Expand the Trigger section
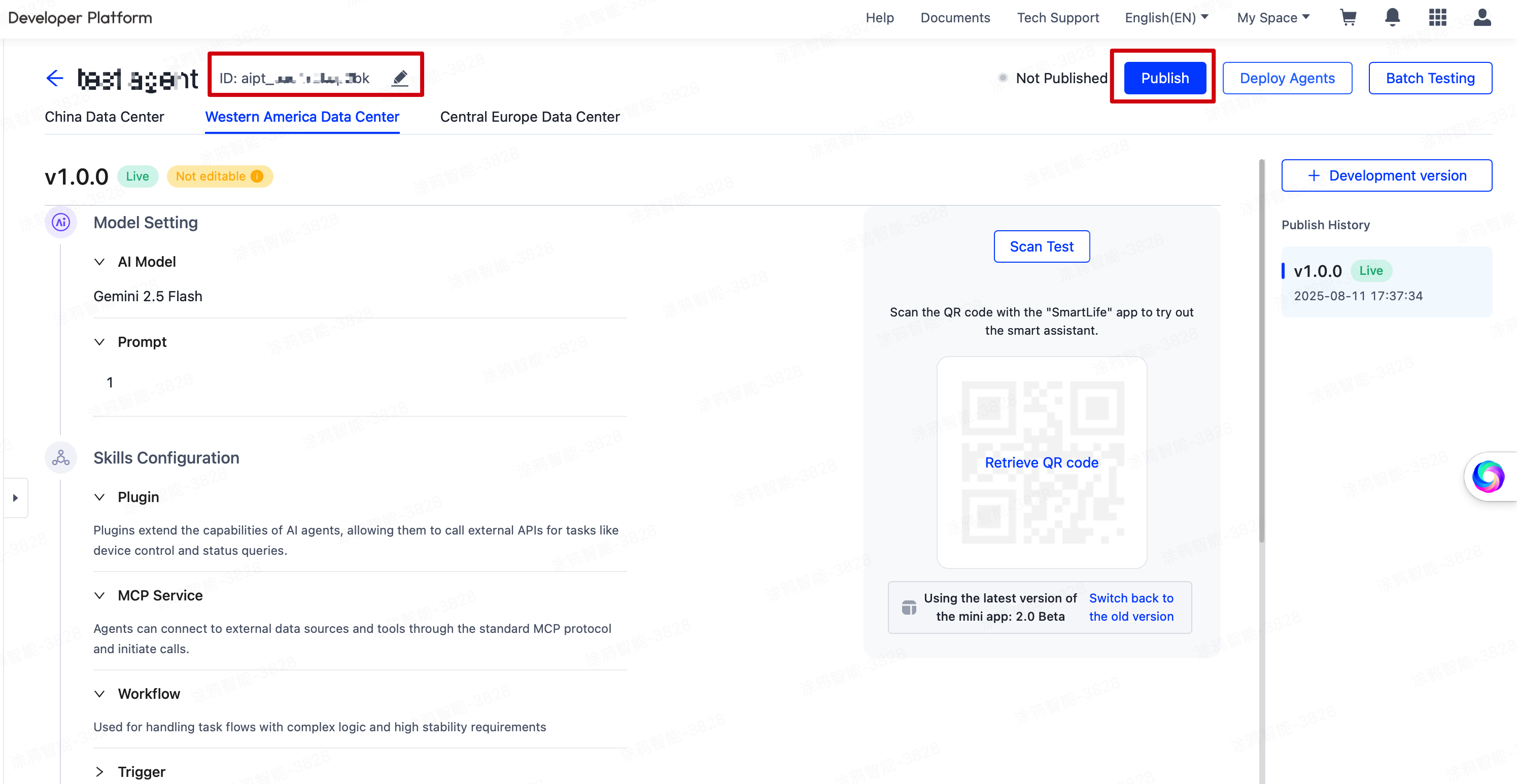Screen dimensions: 1517x784 point(99,772)
